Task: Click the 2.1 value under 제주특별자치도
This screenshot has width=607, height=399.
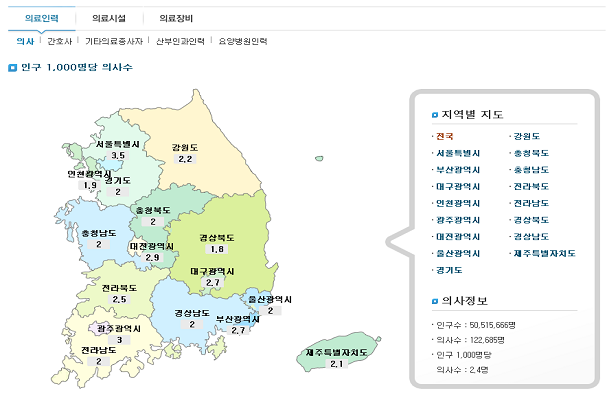Action: click(336, 363)
